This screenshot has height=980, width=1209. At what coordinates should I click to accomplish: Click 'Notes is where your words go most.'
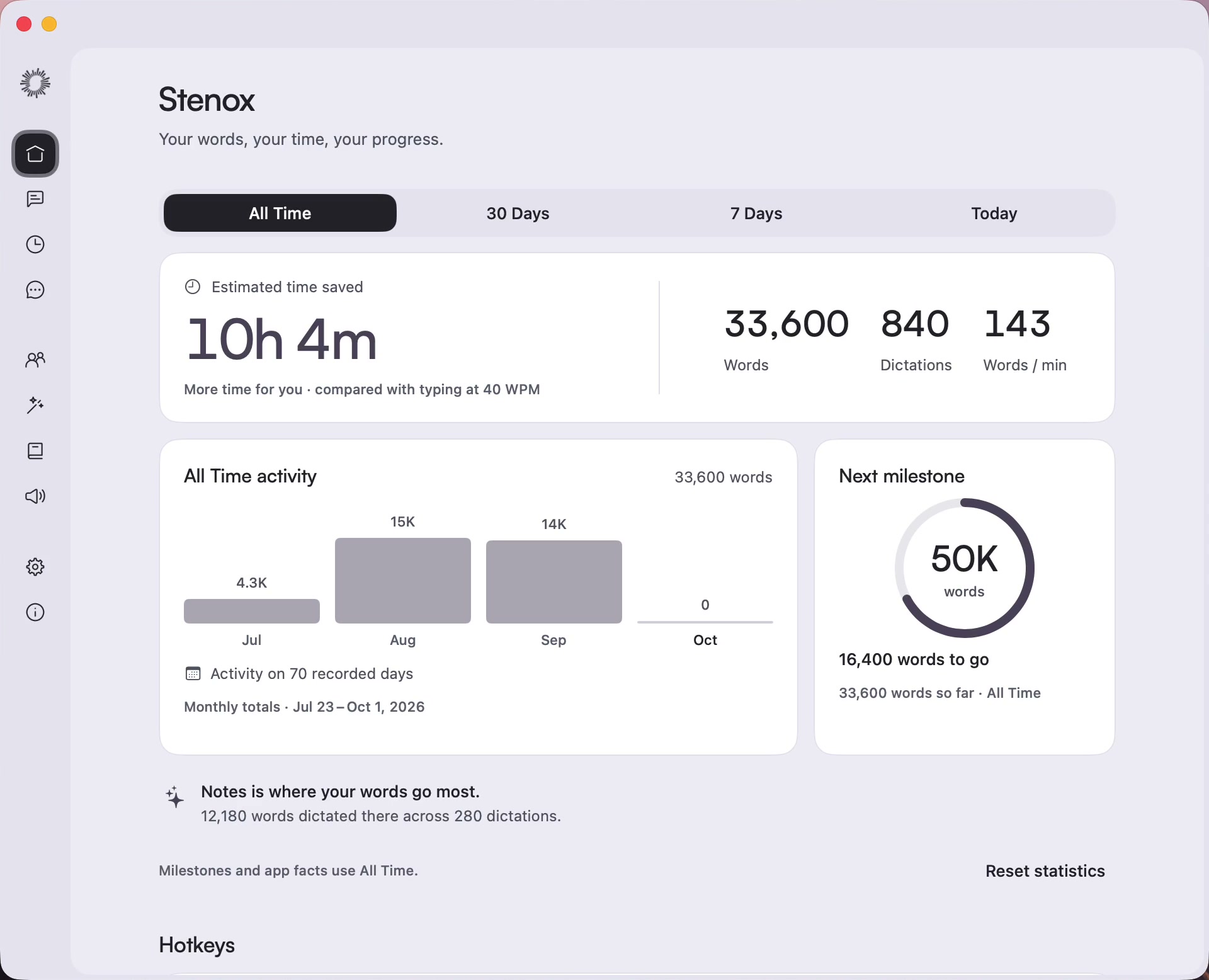pyautogui.click(x=341, y=792)
